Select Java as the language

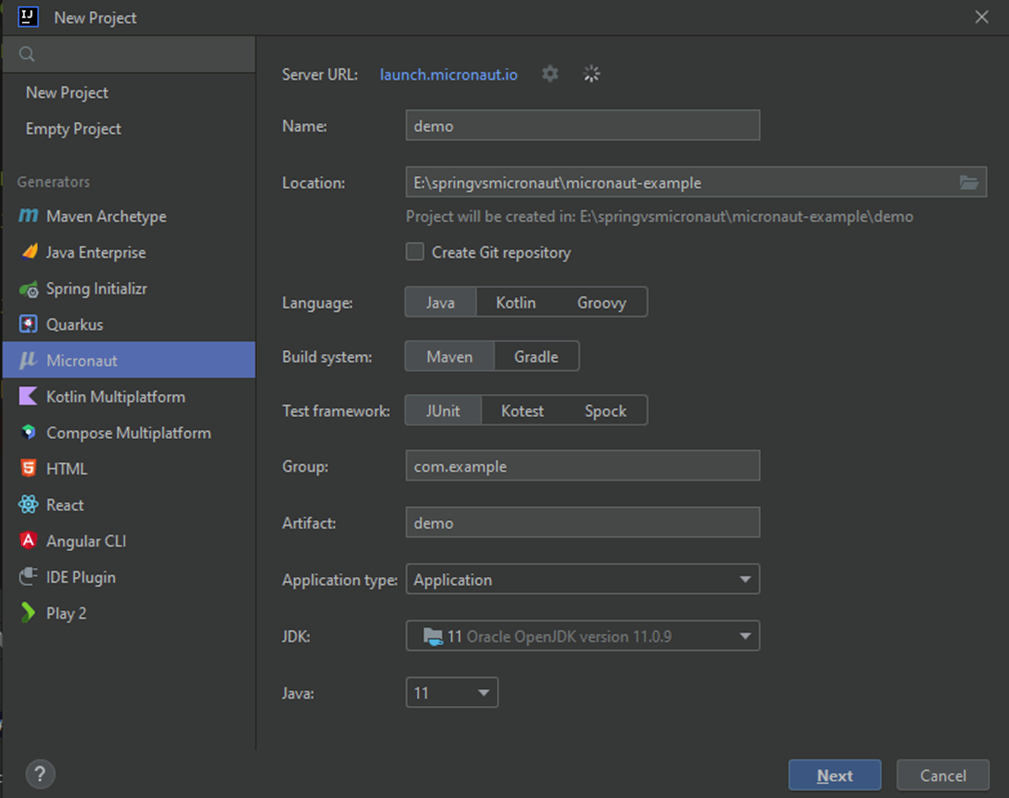point(440,302)
